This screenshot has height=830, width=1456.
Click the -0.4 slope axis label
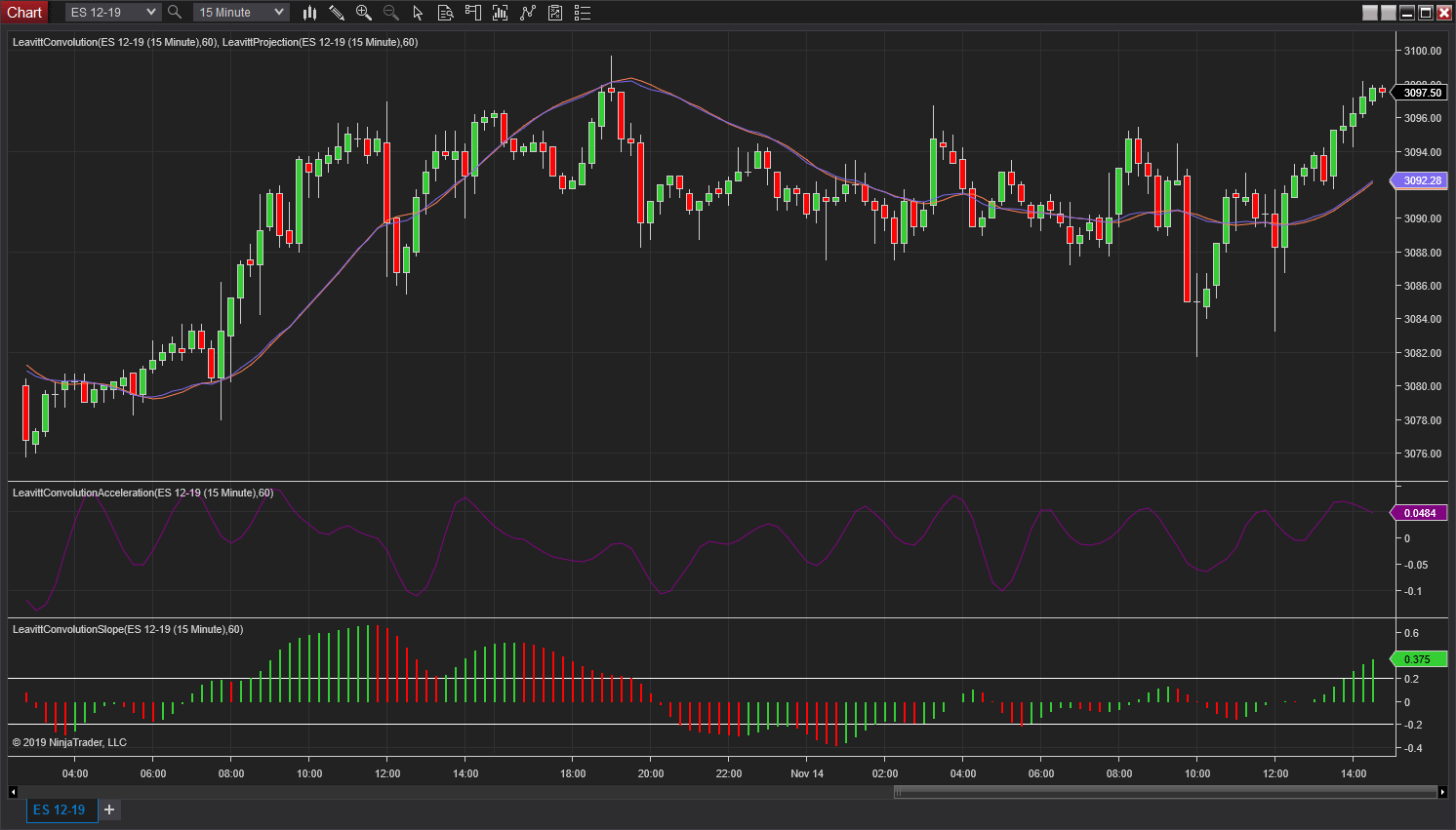coord(1412,748)
